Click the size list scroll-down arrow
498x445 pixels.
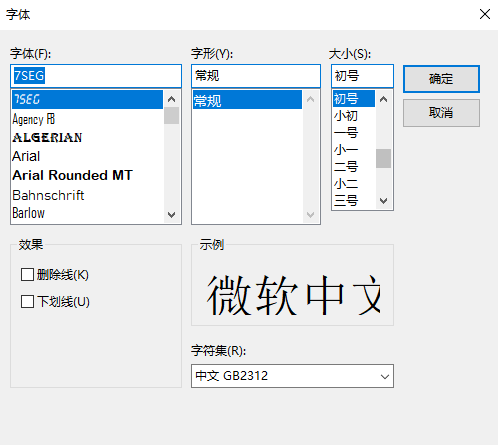383,201
